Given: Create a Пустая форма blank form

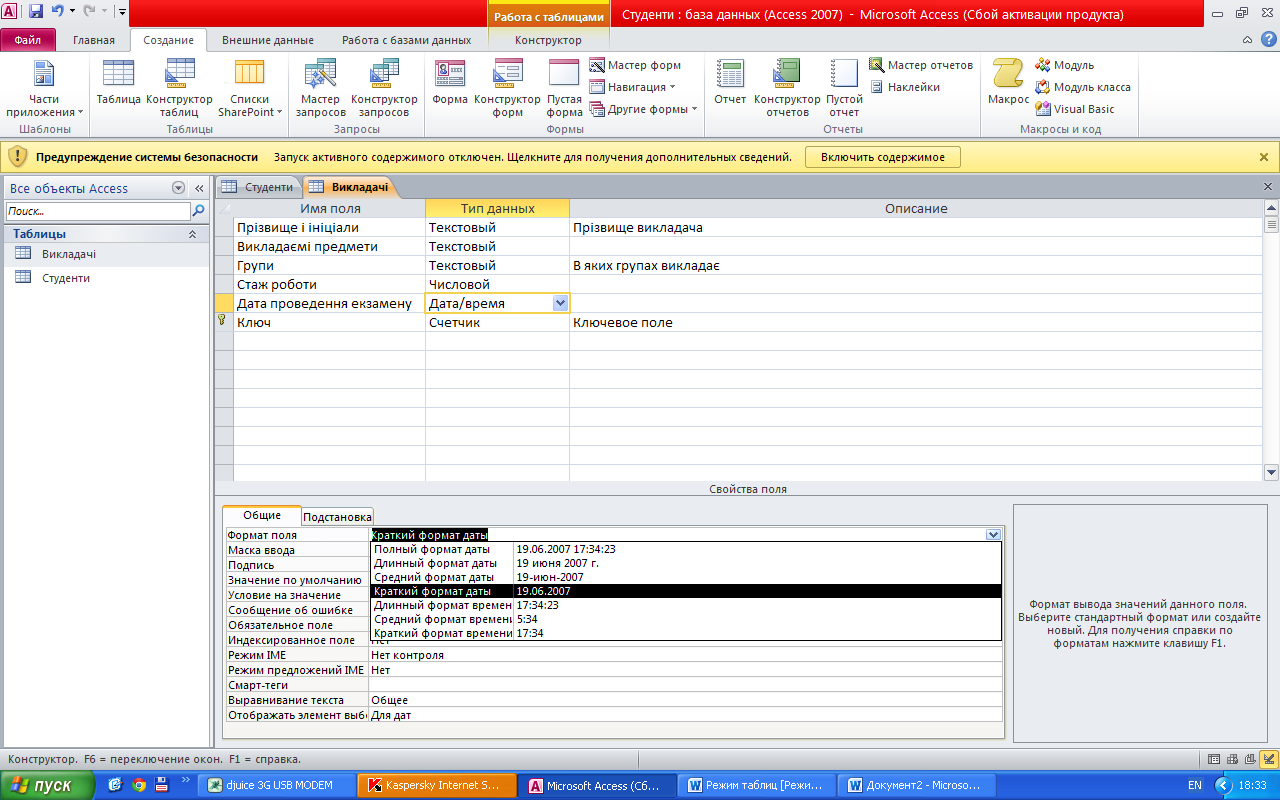Looking at the screenshot, I should point(564,88).
